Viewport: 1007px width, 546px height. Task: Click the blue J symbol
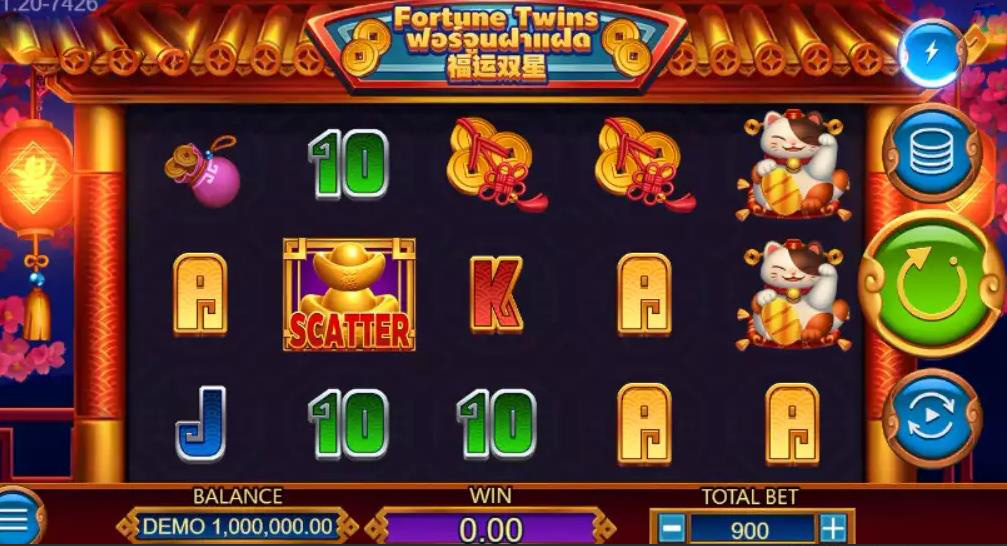(201, 424)
